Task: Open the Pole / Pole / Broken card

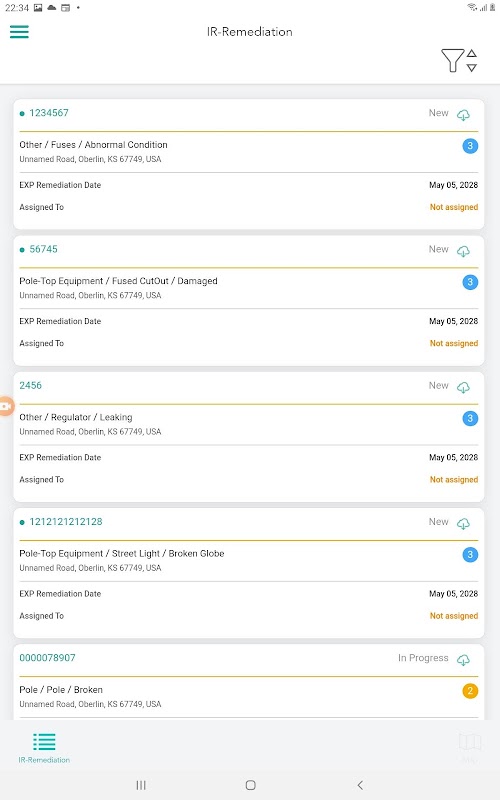Action: 248,682
